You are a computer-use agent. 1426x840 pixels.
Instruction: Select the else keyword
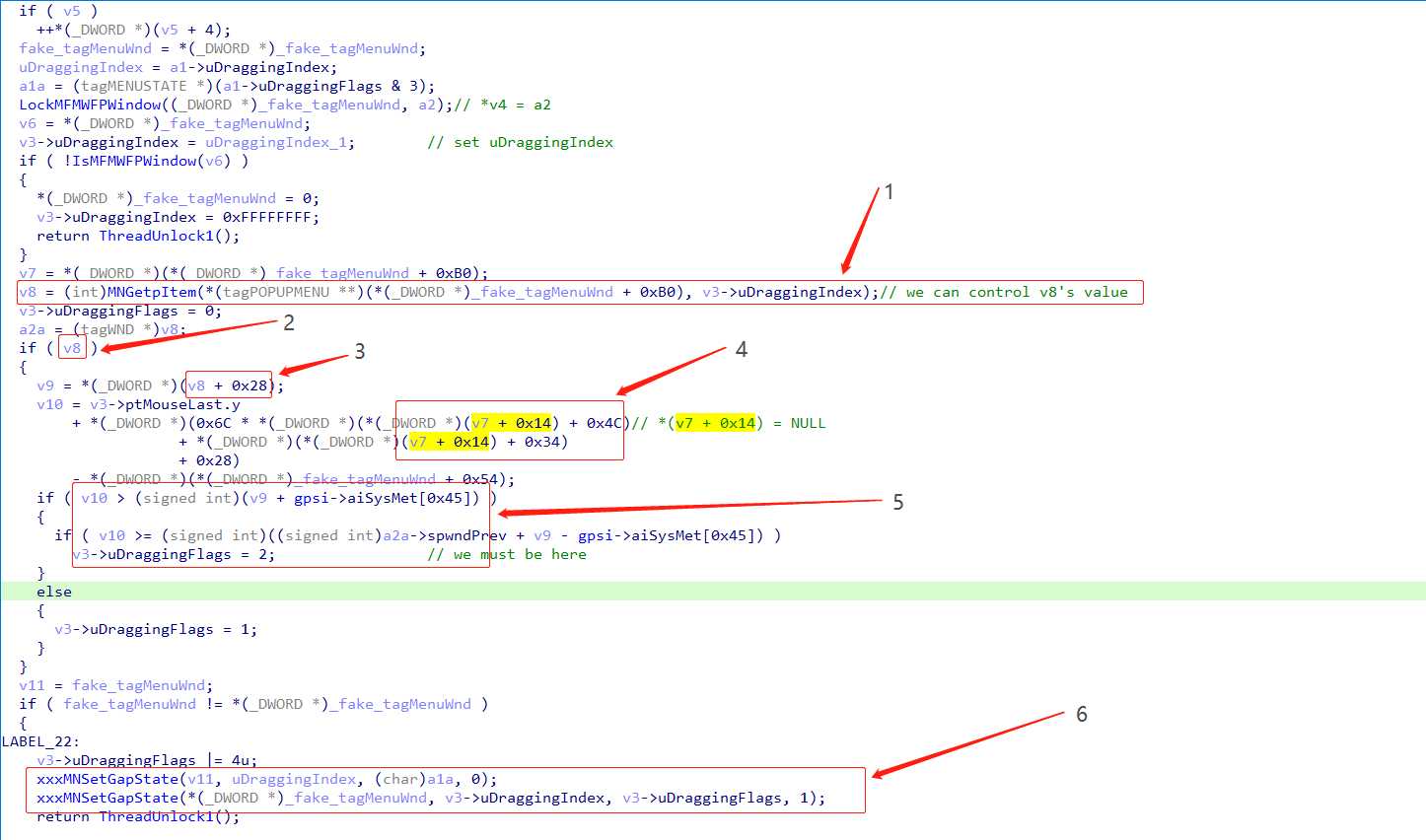(54, 592)
